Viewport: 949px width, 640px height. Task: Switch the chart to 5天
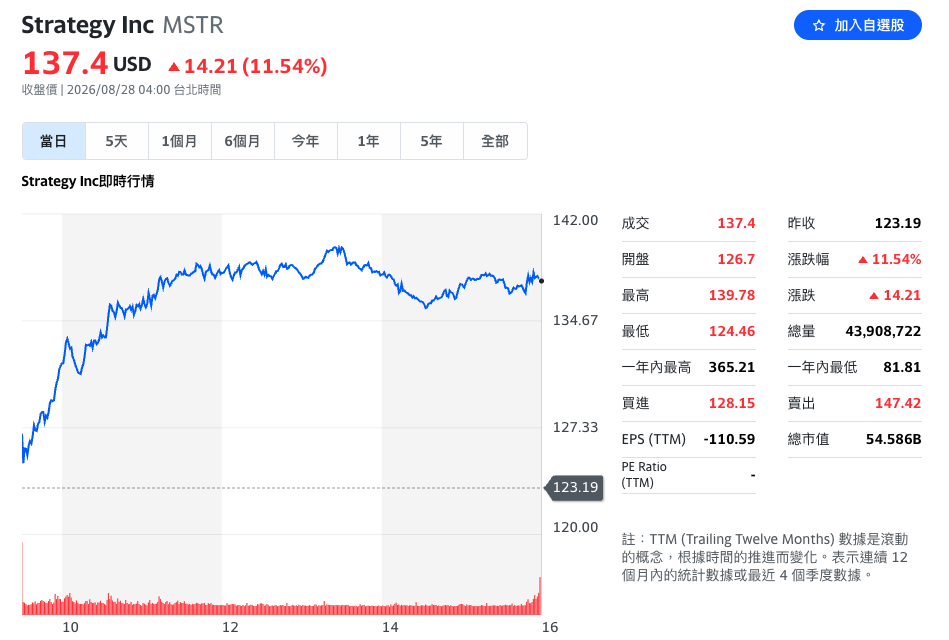pos(117,141)
